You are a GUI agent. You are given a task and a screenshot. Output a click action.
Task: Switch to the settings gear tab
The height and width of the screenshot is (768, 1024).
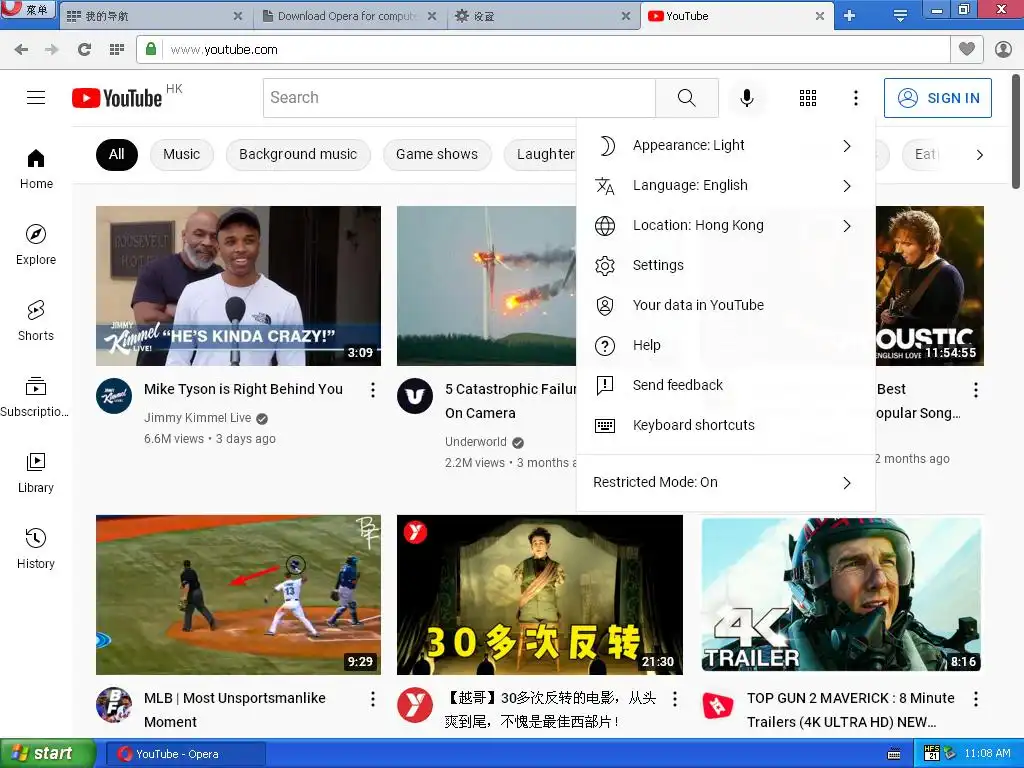click(541, 16)
